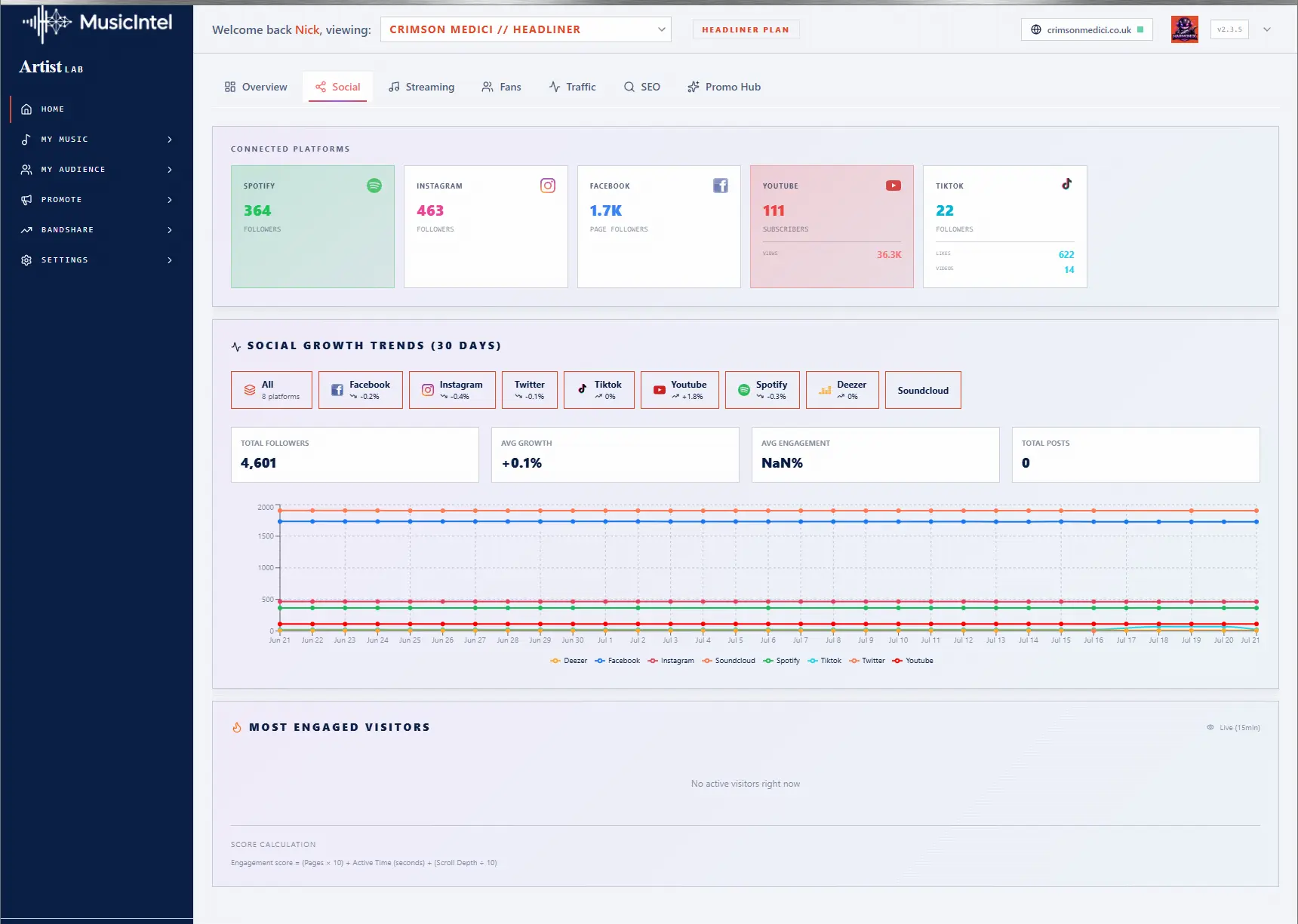1298x924 pixels.
Task: Toggle the Facebook -0.2% trend filter
Action: (x=361, y=390)
